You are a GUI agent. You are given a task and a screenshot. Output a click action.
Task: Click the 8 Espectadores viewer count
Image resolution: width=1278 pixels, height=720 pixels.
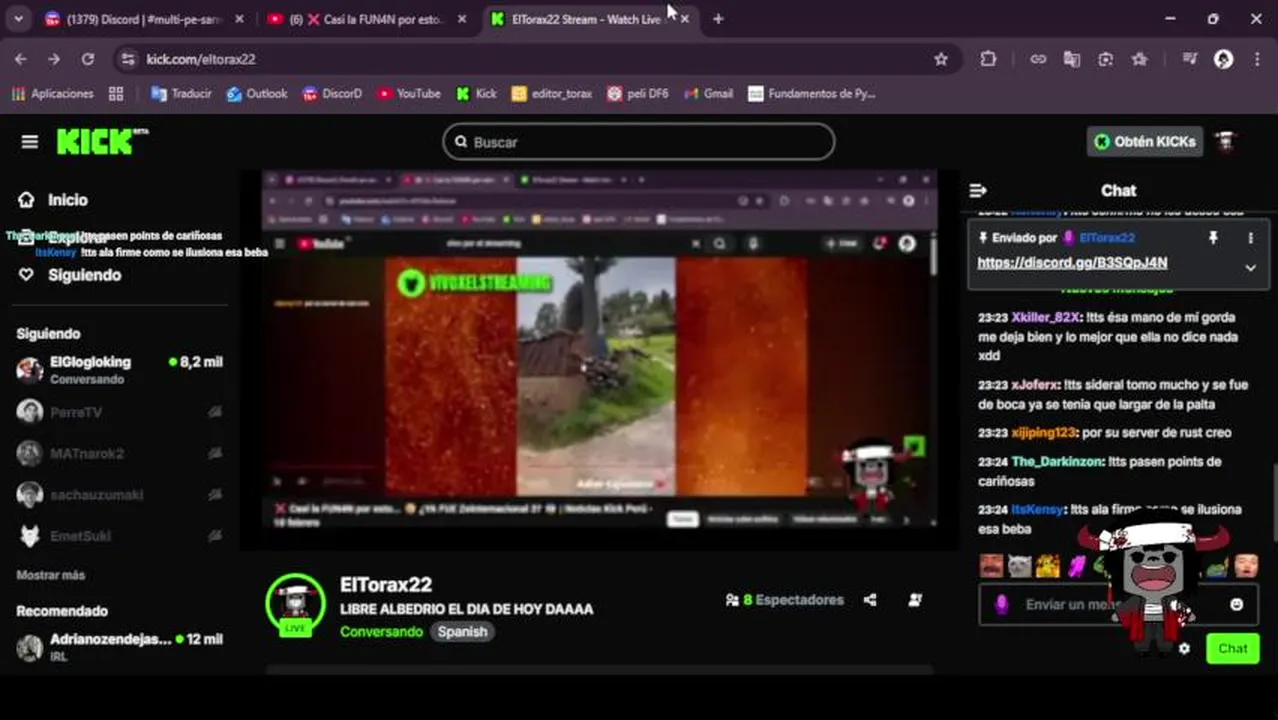785,600
